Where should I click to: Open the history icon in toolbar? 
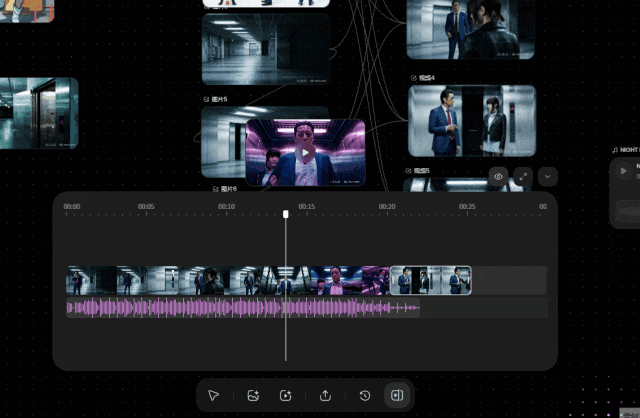click(x=365, y=395)
